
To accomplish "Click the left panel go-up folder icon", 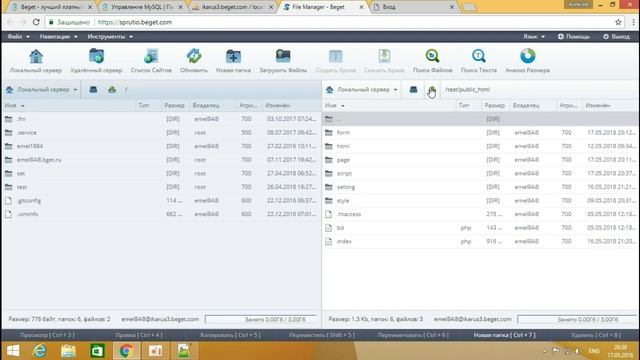I will point(112,89).
